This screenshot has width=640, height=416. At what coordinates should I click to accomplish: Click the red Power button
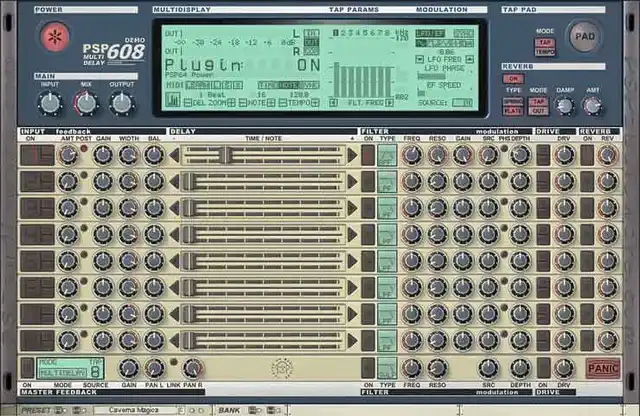55,37
